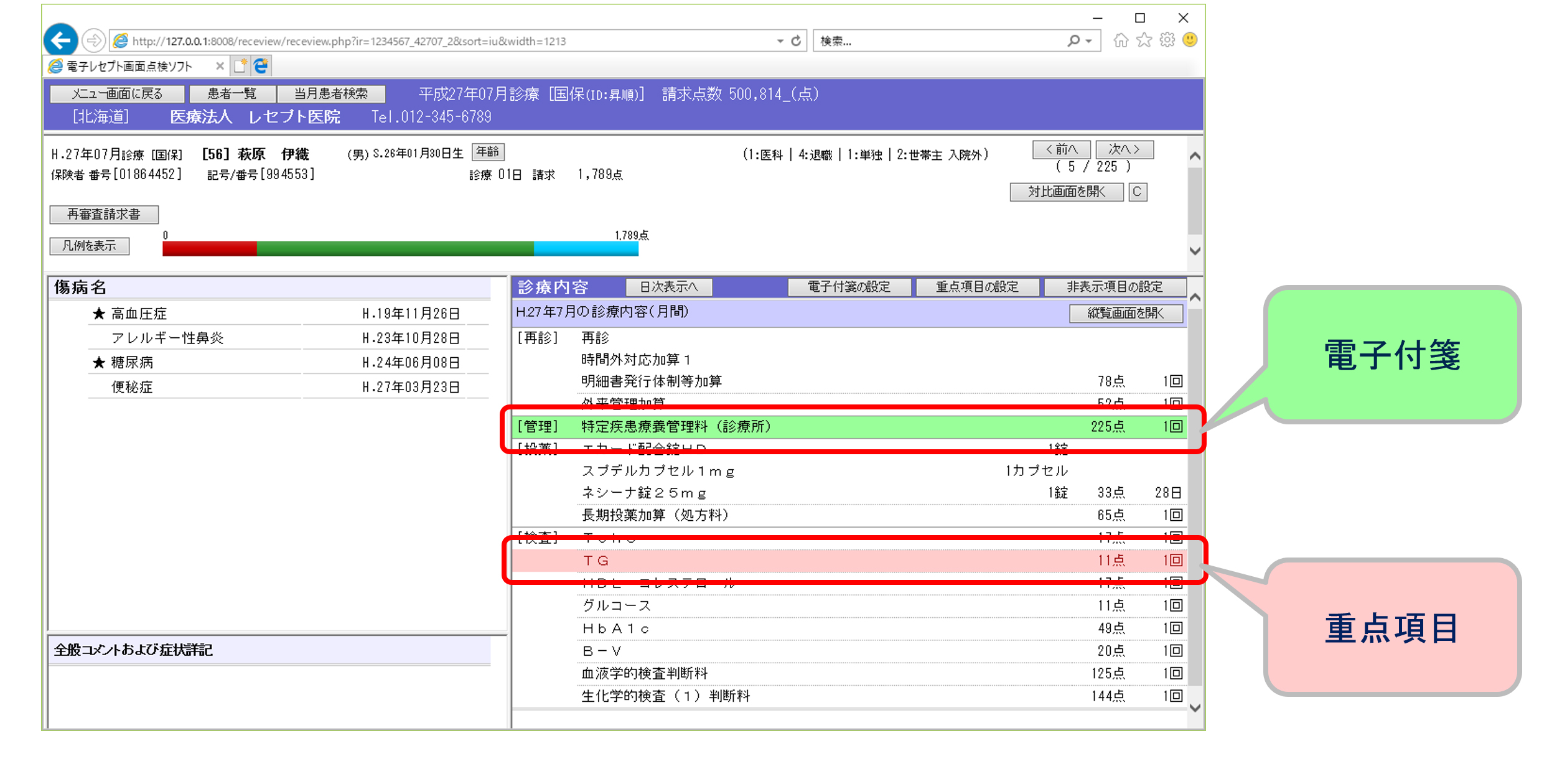The image size is (1557, 784).
Task: Go to next patient with 次へ
Action: tap(1124, 149)
